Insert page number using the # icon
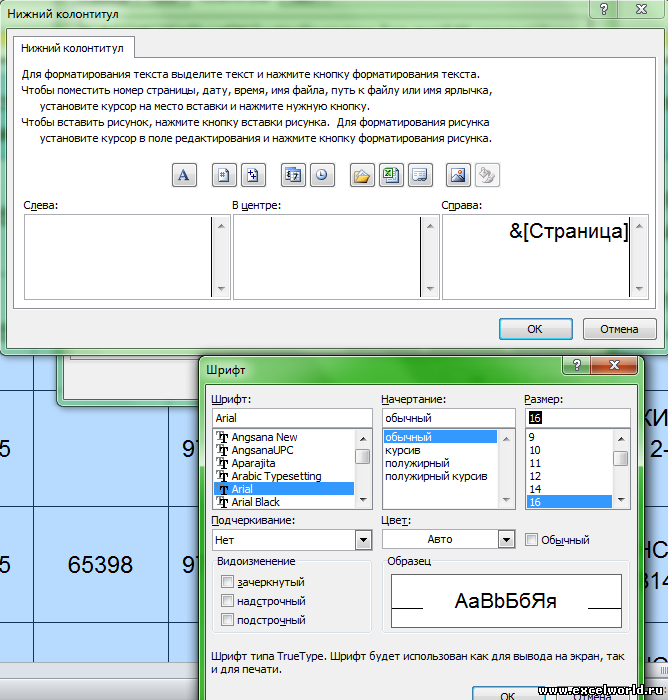Image resolution: width=668 pixels, height=700 pixels. 225,175
